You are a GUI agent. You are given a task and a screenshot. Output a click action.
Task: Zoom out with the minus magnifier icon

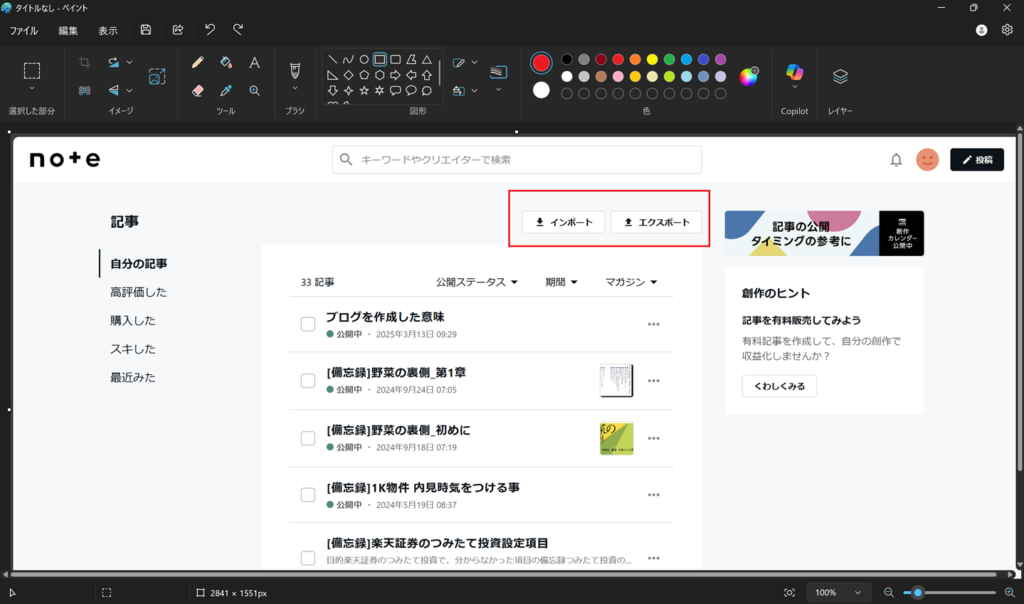(x=889, y=593)
